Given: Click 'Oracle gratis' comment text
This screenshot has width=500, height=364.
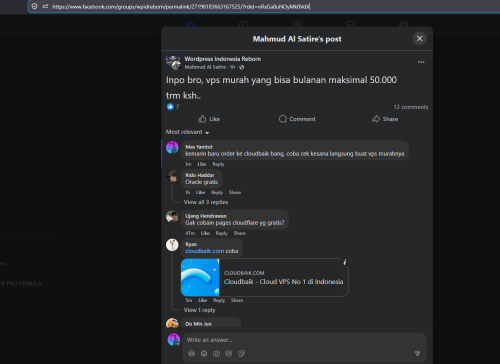Looking at the screenshot, I should [201, 182].
